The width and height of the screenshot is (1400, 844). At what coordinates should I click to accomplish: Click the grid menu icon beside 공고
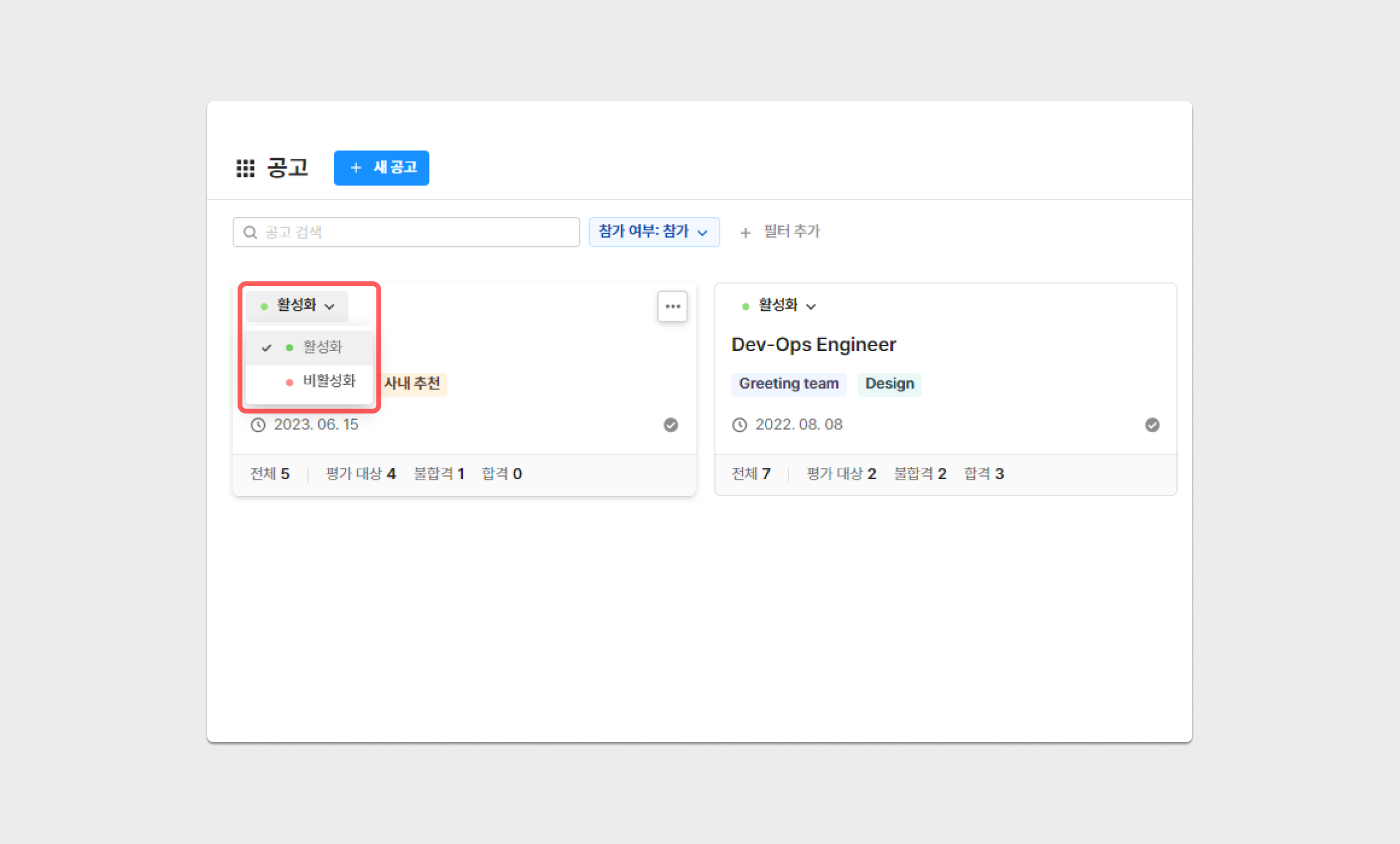click(x=245, y=168)
